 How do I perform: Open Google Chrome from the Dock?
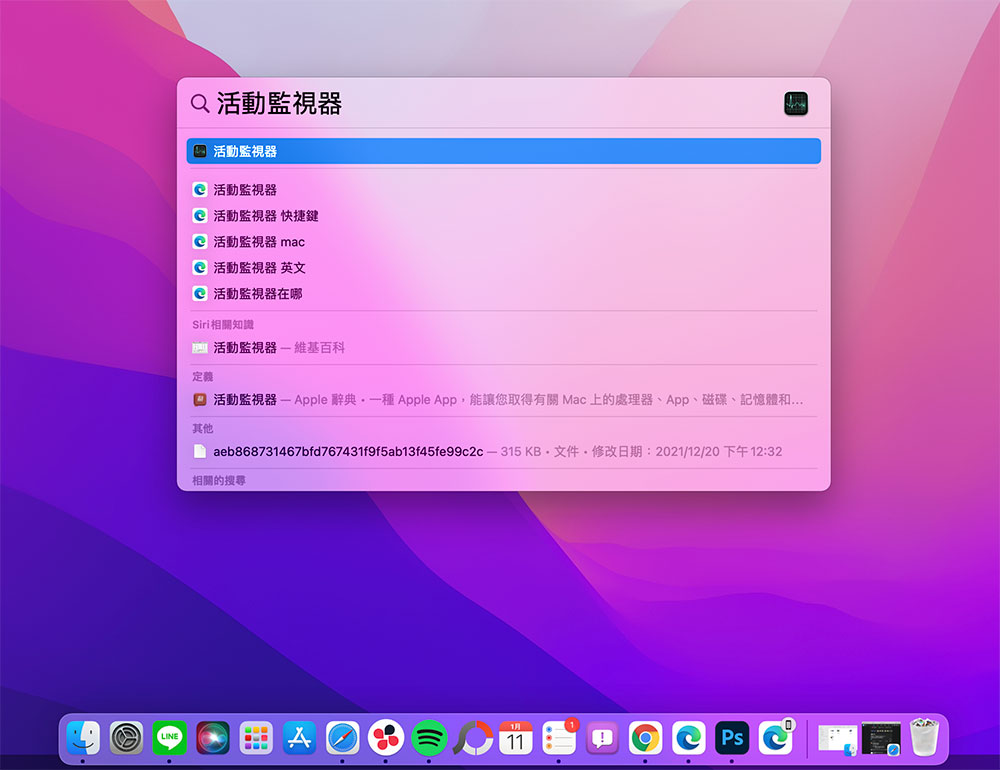click(645, 738)
